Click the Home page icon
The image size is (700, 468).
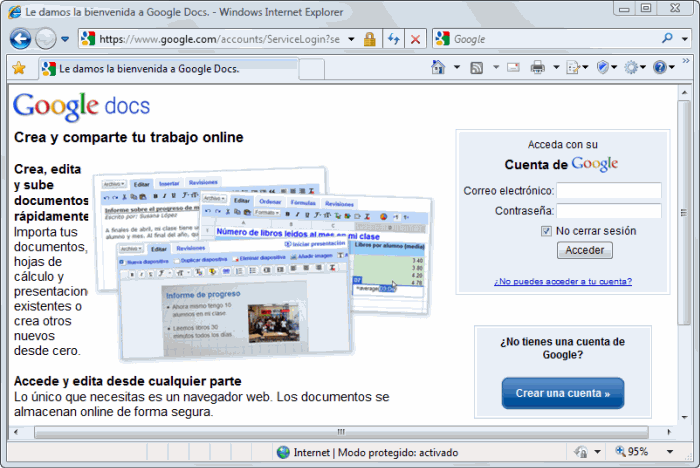[x=438, y=68]
